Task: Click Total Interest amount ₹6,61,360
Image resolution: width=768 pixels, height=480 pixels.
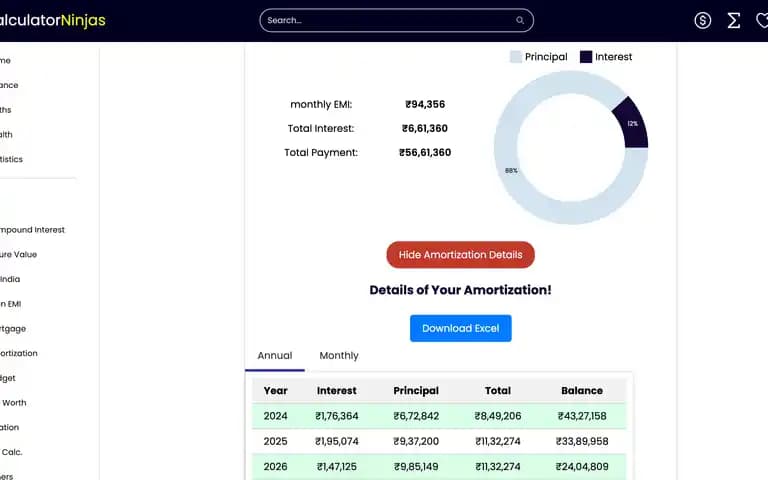Action: pyautogui.click(x=425, y=128)
